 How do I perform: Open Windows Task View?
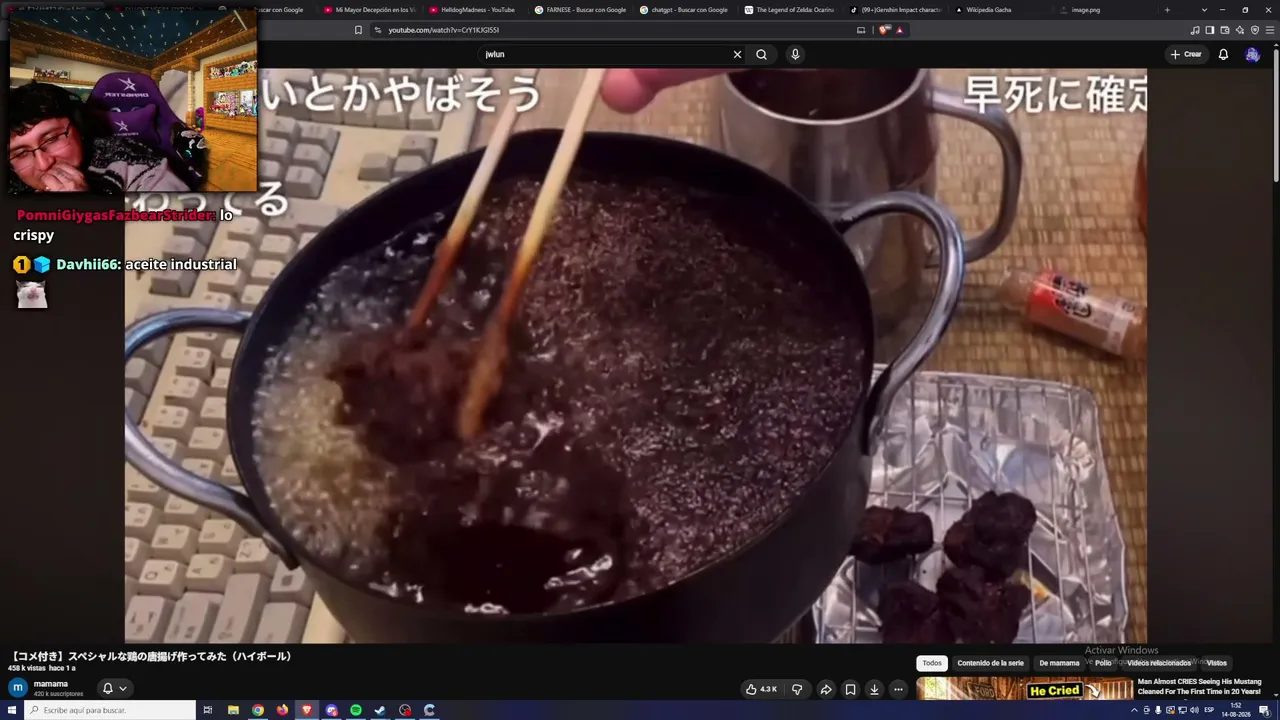(x=208, y=710)
